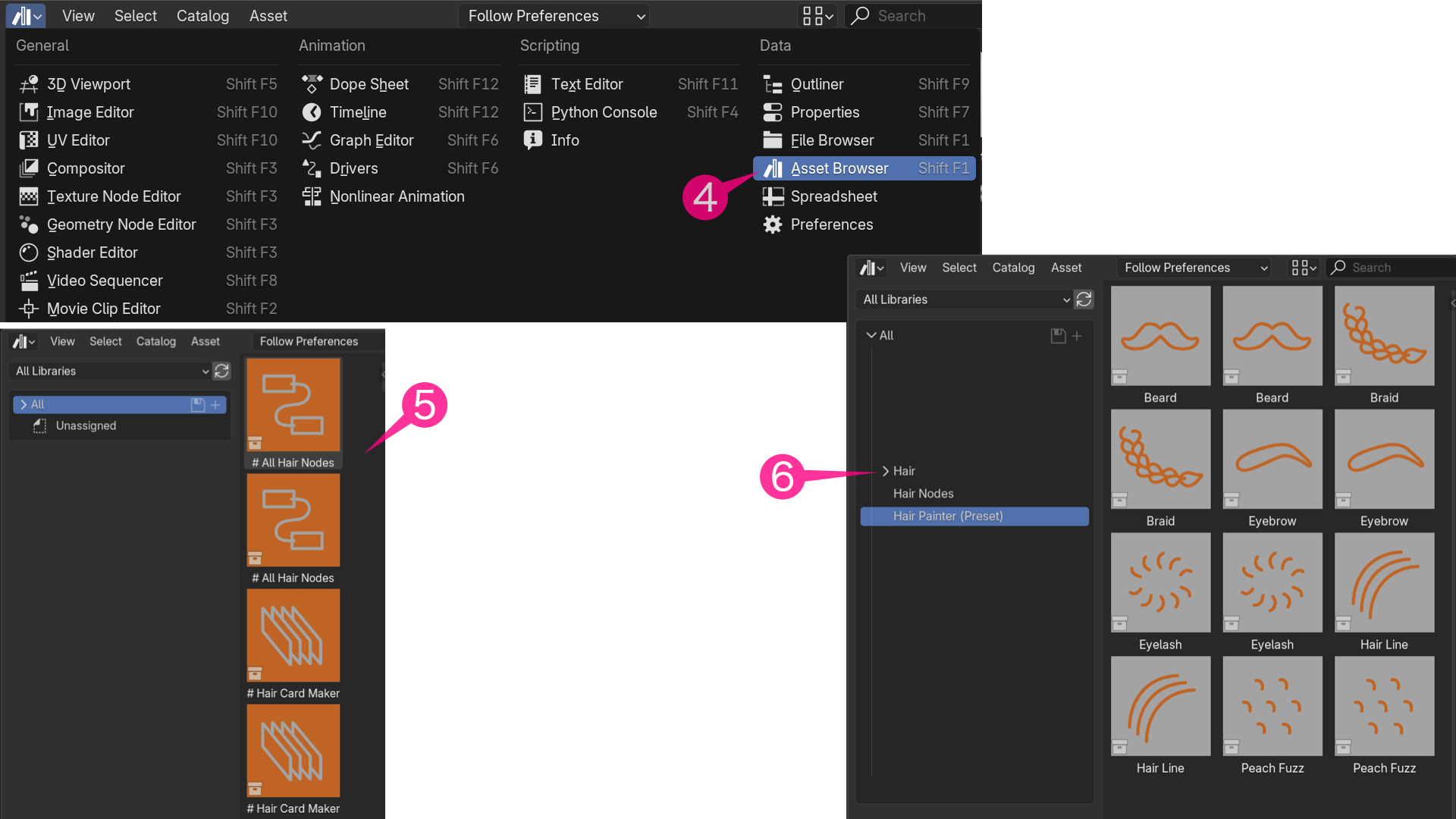The width and height of the screenshot is (1456, 819).
Task: Select the first Eyebrow asset
Action: (1272, 460)
